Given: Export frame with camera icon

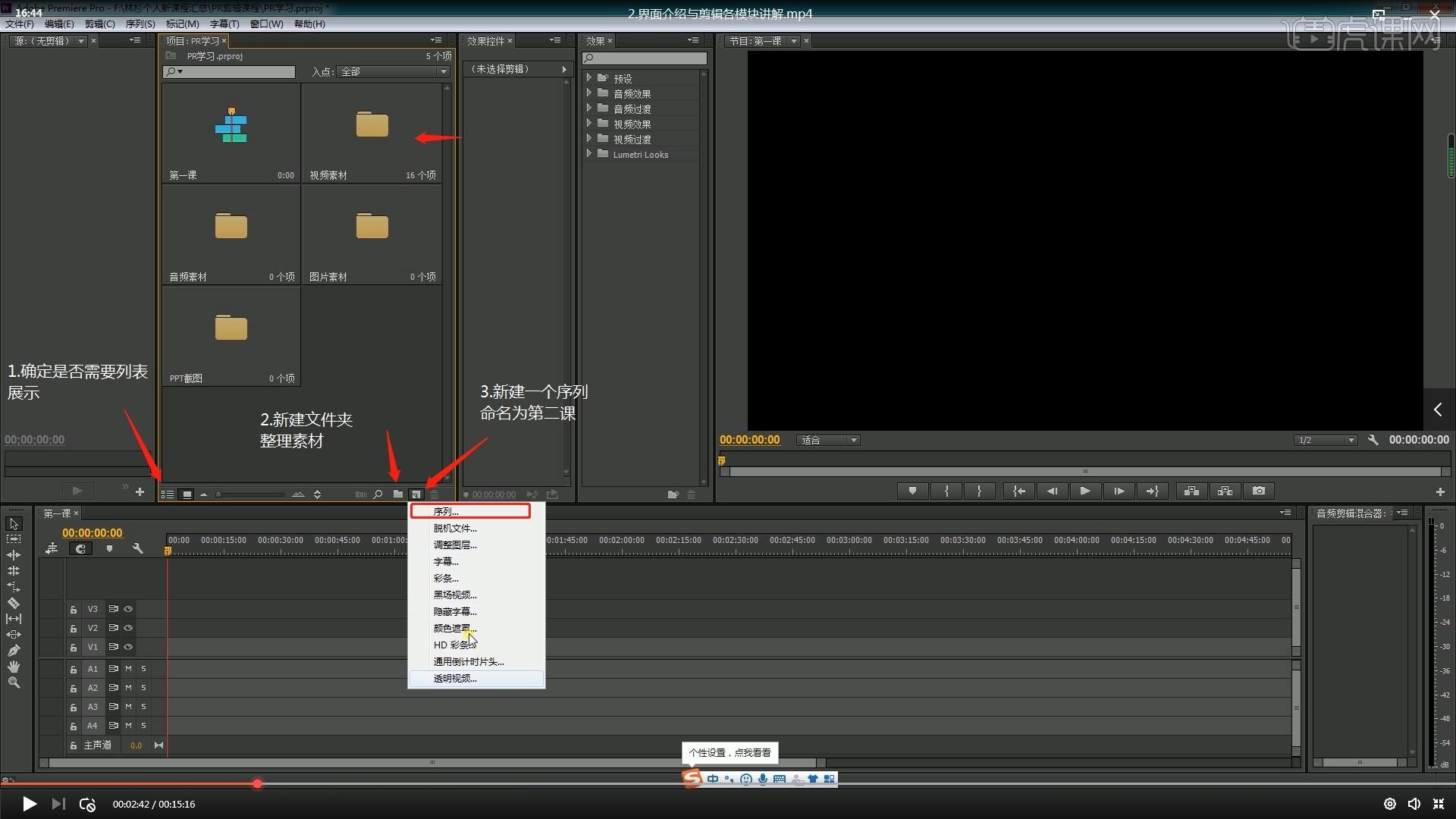Looking at the screenshot, I should [x=1259, y=491].
